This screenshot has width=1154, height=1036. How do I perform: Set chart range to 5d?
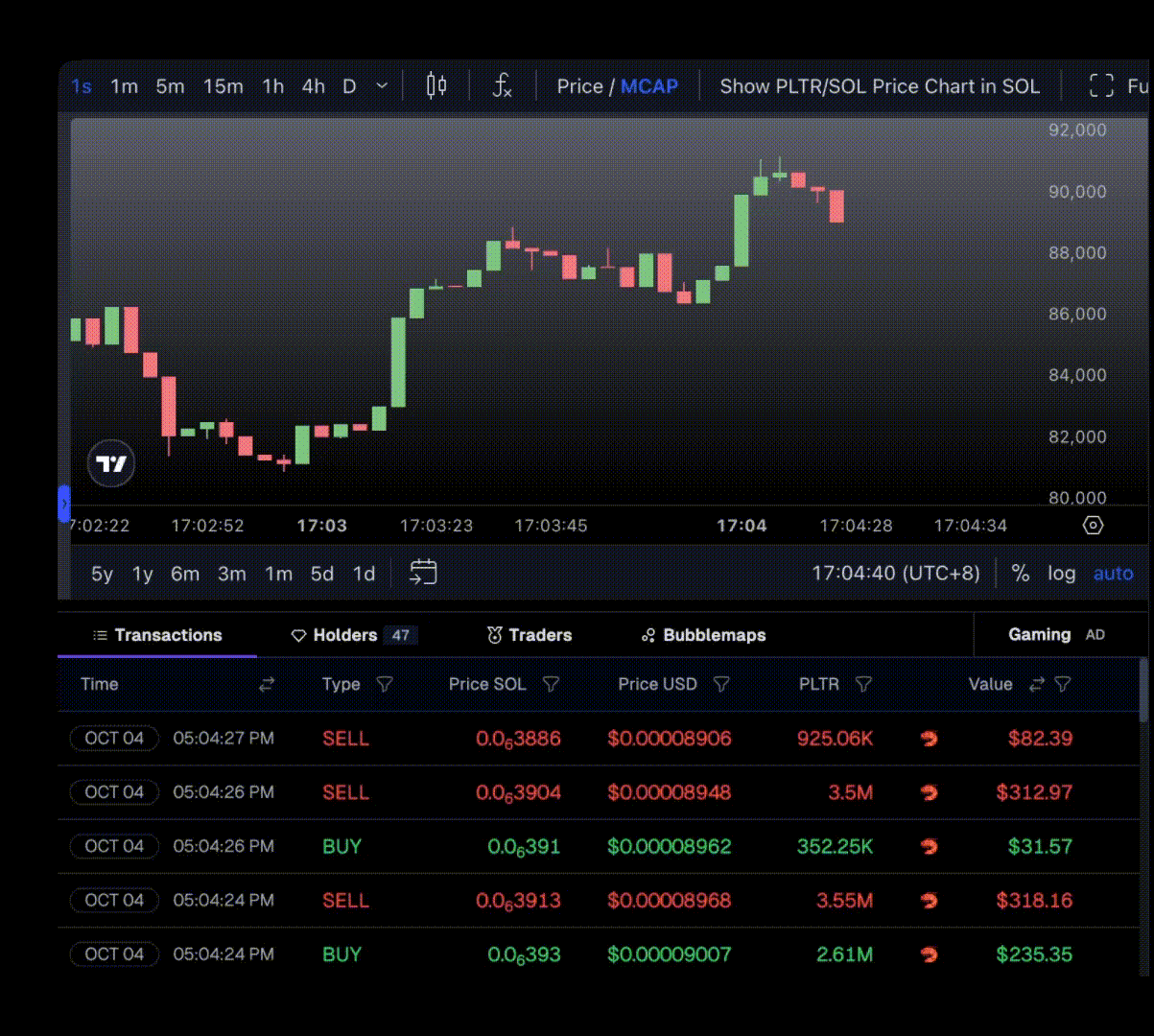(322, 574)
